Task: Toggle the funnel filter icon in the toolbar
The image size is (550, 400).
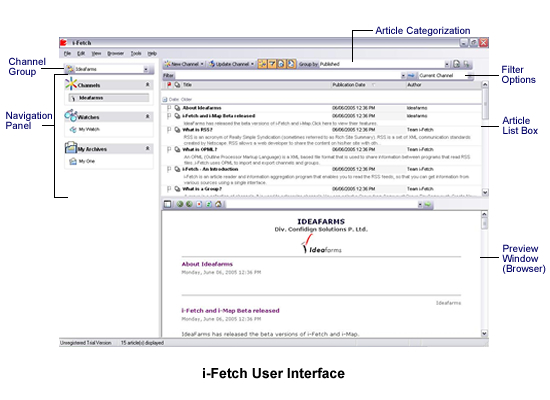Action: pos(272,64)
